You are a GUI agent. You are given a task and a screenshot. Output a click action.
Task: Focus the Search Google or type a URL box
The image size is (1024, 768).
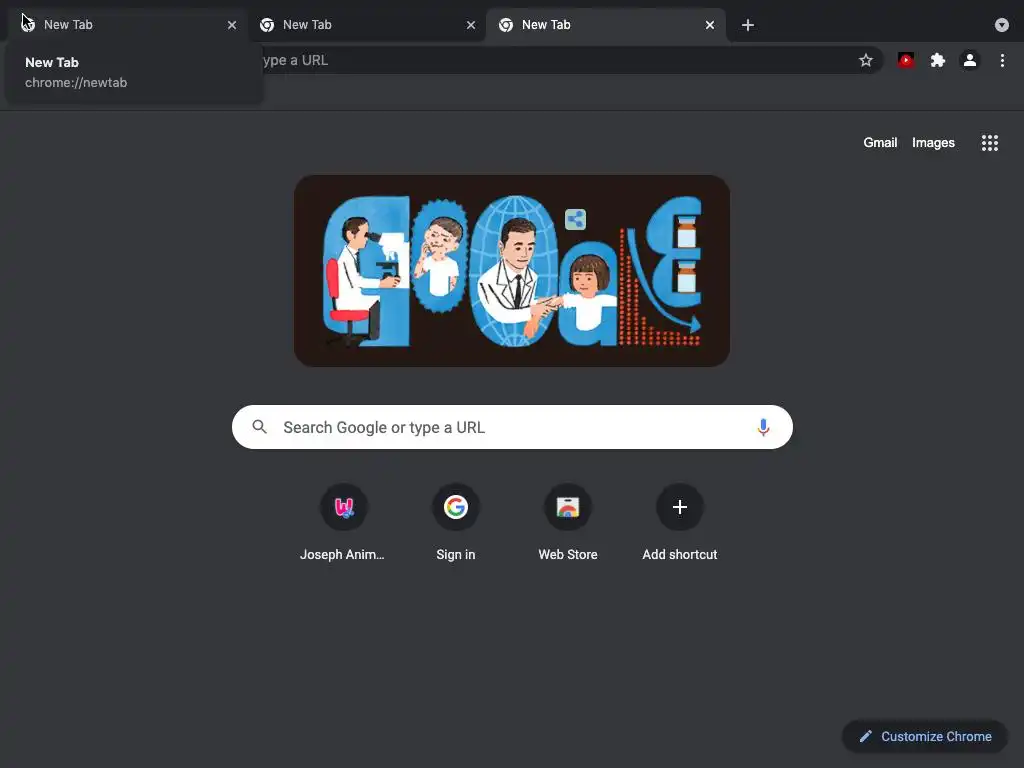[x=512, y=427]
